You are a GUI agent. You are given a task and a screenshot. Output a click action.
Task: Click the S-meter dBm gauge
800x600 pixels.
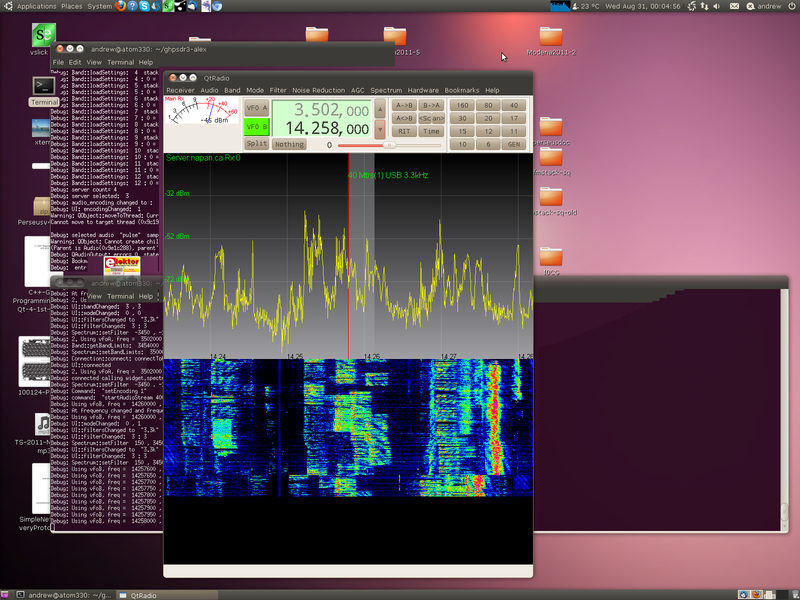pyautogui.click(x=202, y=110)
